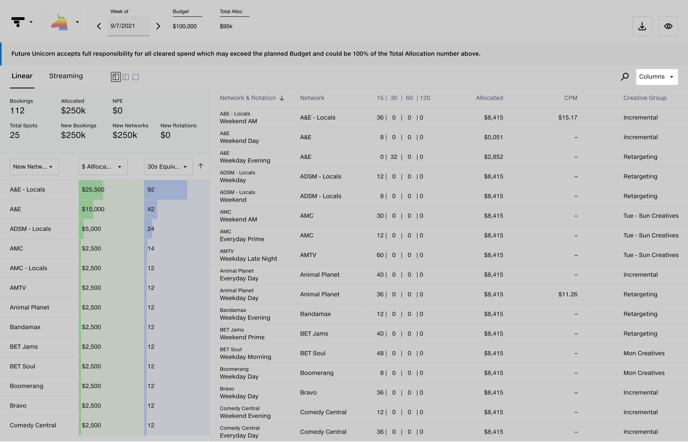Toggle the eye visibility button

click(668, 26)
